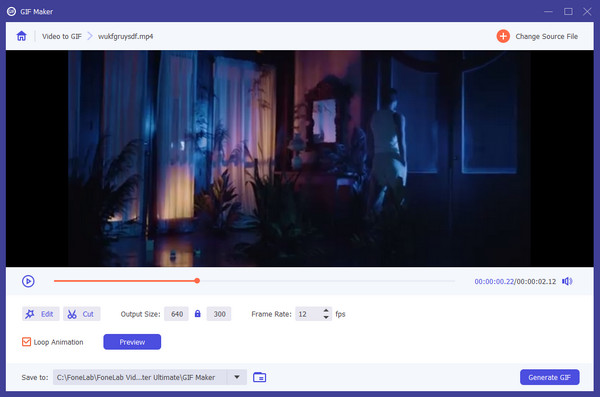
Task: Open the Edit effects tool
Action: coord(41,314)
